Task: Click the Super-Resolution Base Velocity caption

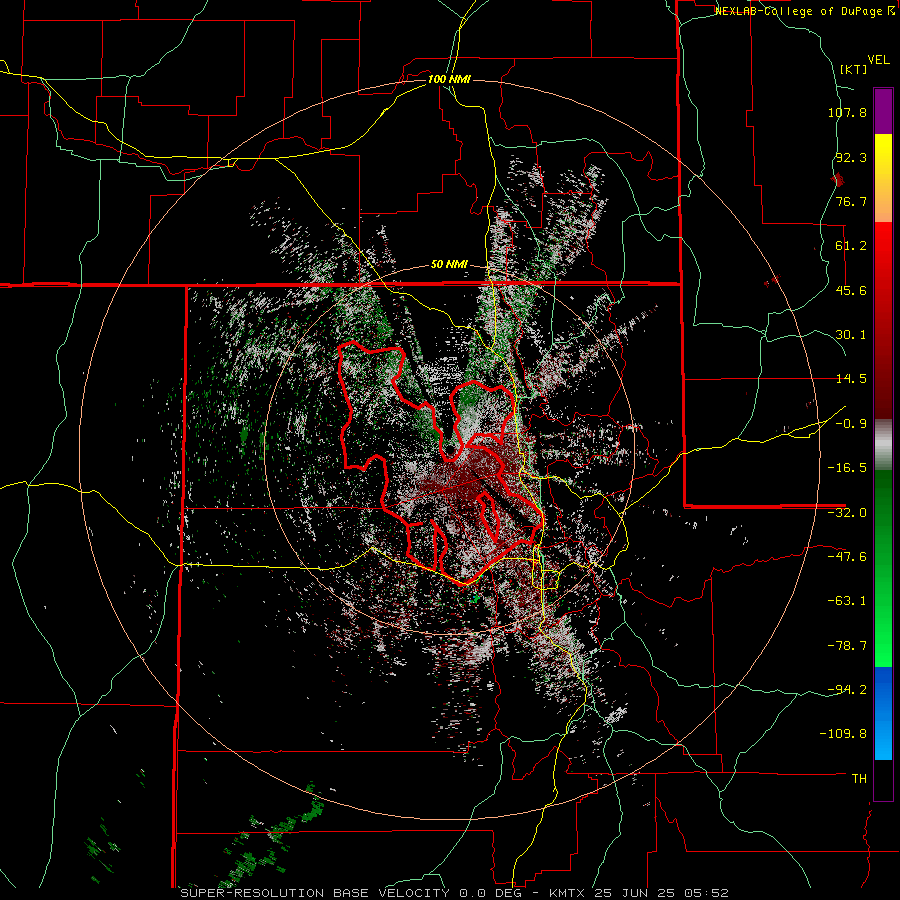Action: pyautogui.click(x=455, y=893)
